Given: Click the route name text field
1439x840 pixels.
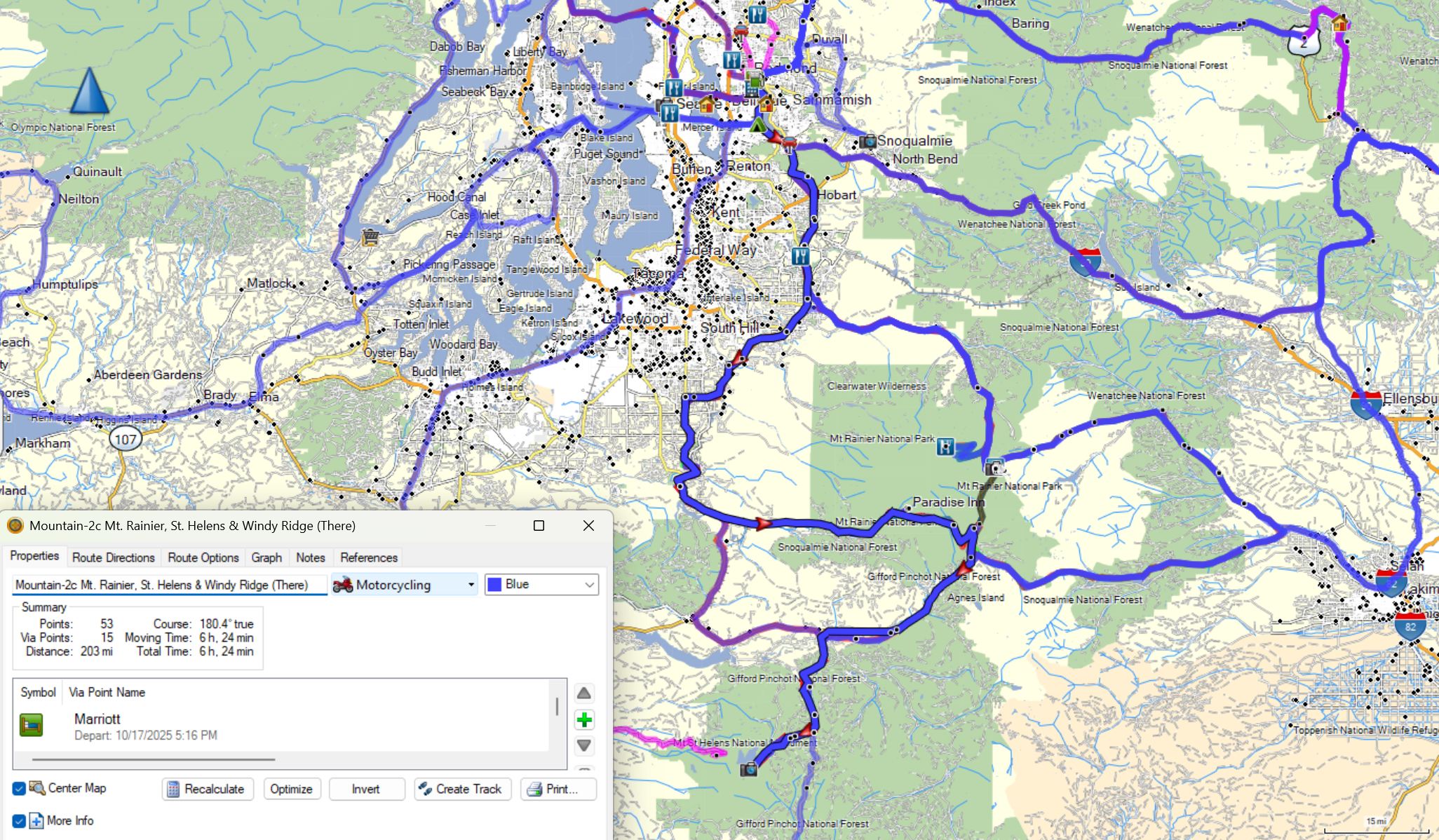Looking at the screenshot, I should (x=168, y=585).
